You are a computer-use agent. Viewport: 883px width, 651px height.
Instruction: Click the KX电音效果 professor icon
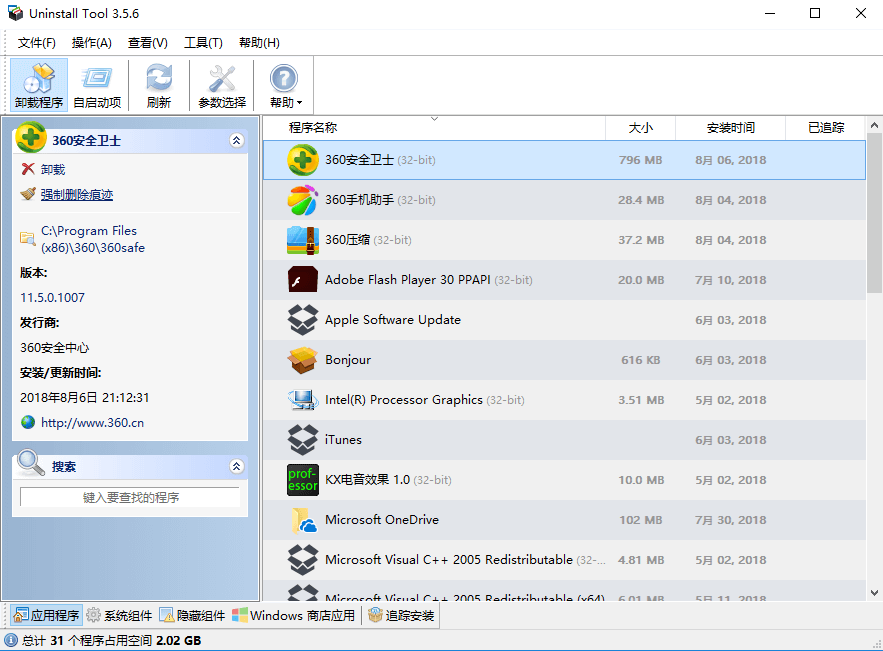[303, 480]
